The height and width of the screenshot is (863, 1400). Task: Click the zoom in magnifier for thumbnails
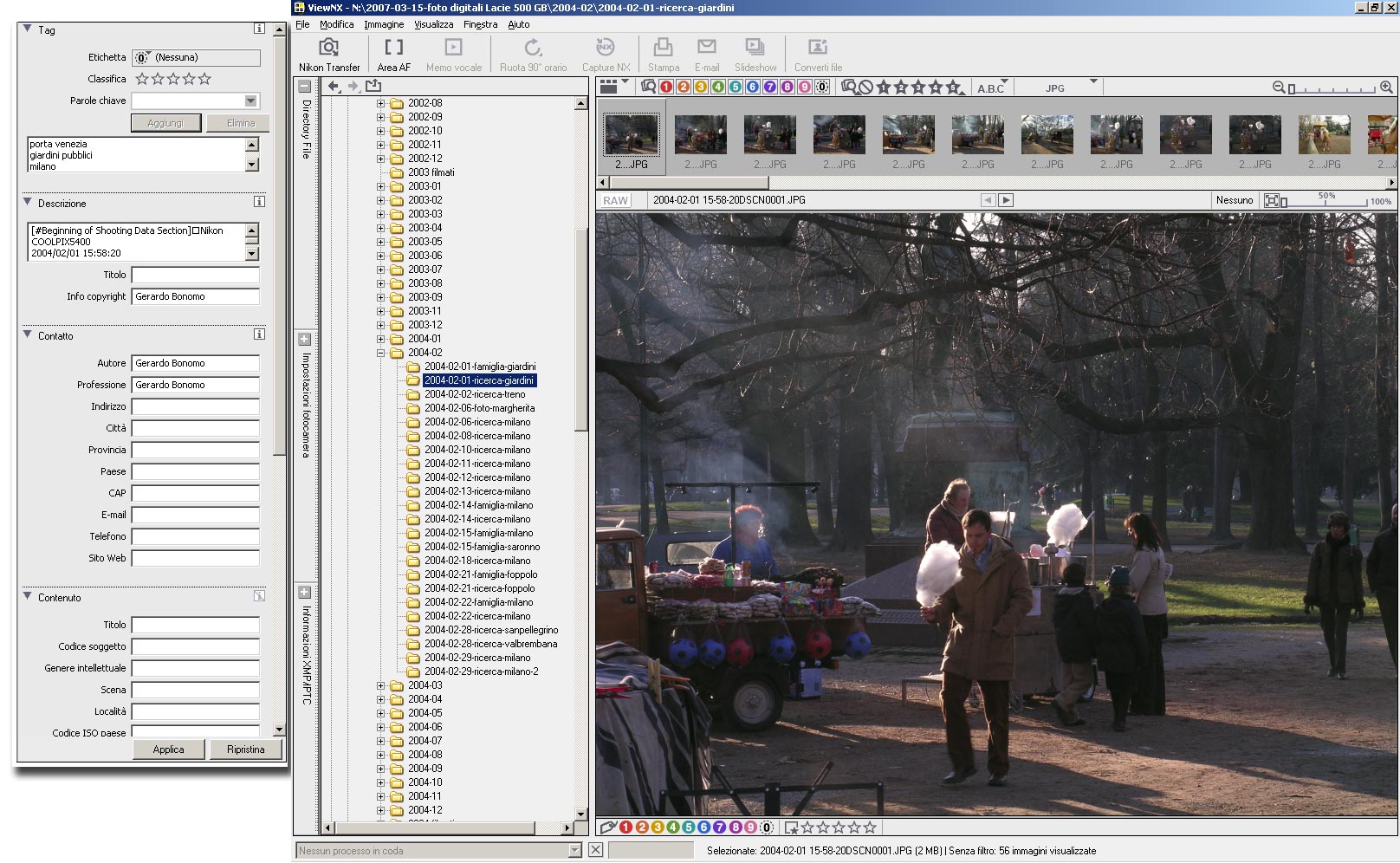click(1386, 88)
